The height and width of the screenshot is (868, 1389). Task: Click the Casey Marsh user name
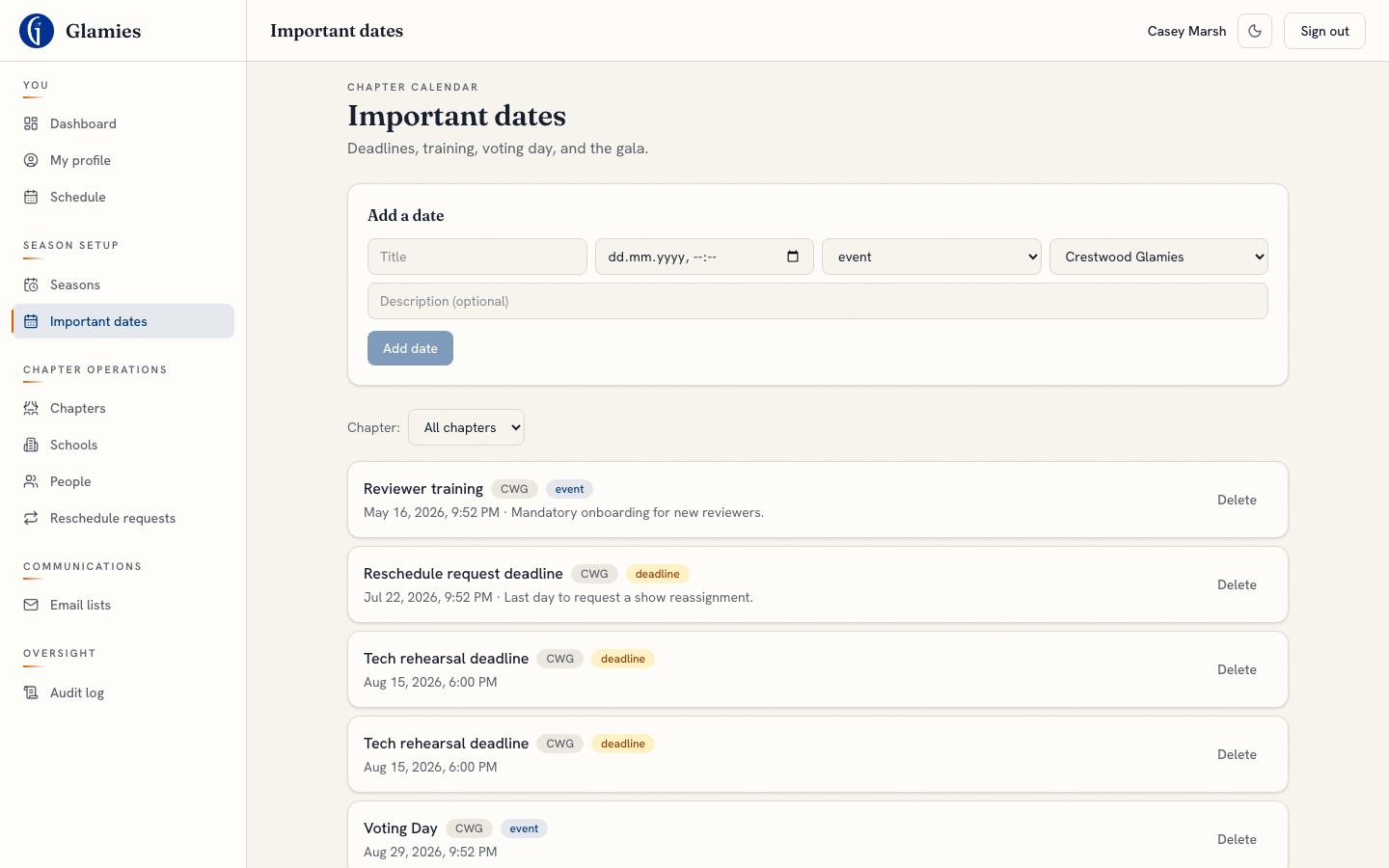click(1186, 31)
